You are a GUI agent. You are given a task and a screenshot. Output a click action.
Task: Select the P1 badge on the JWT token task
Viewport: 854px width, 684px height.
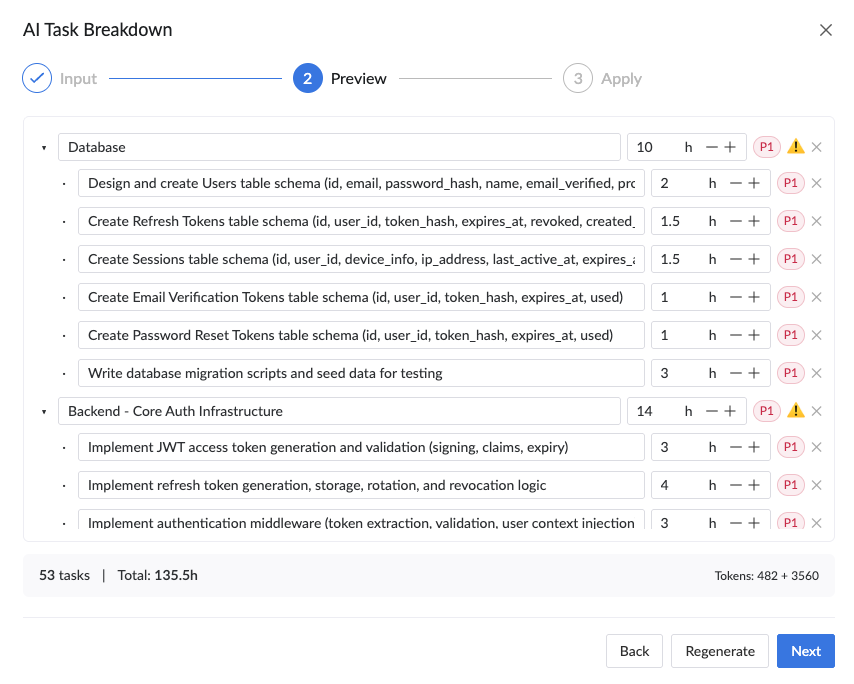791,446
